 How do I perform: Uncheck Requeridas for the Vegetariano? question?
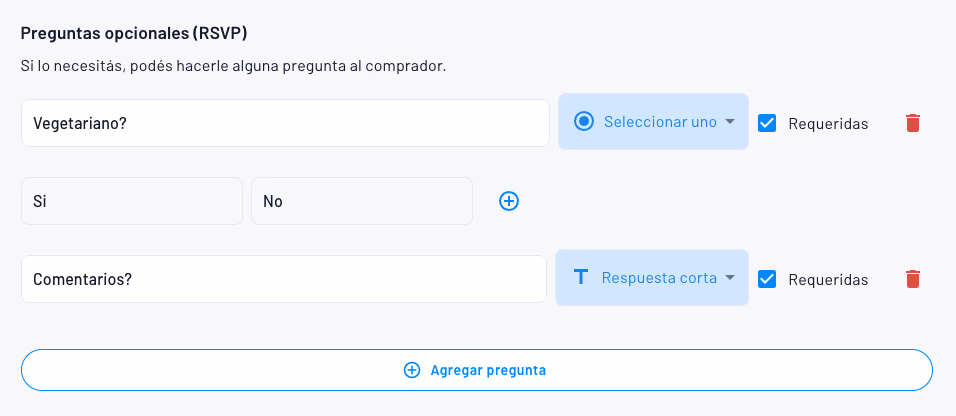coord(767,123)
